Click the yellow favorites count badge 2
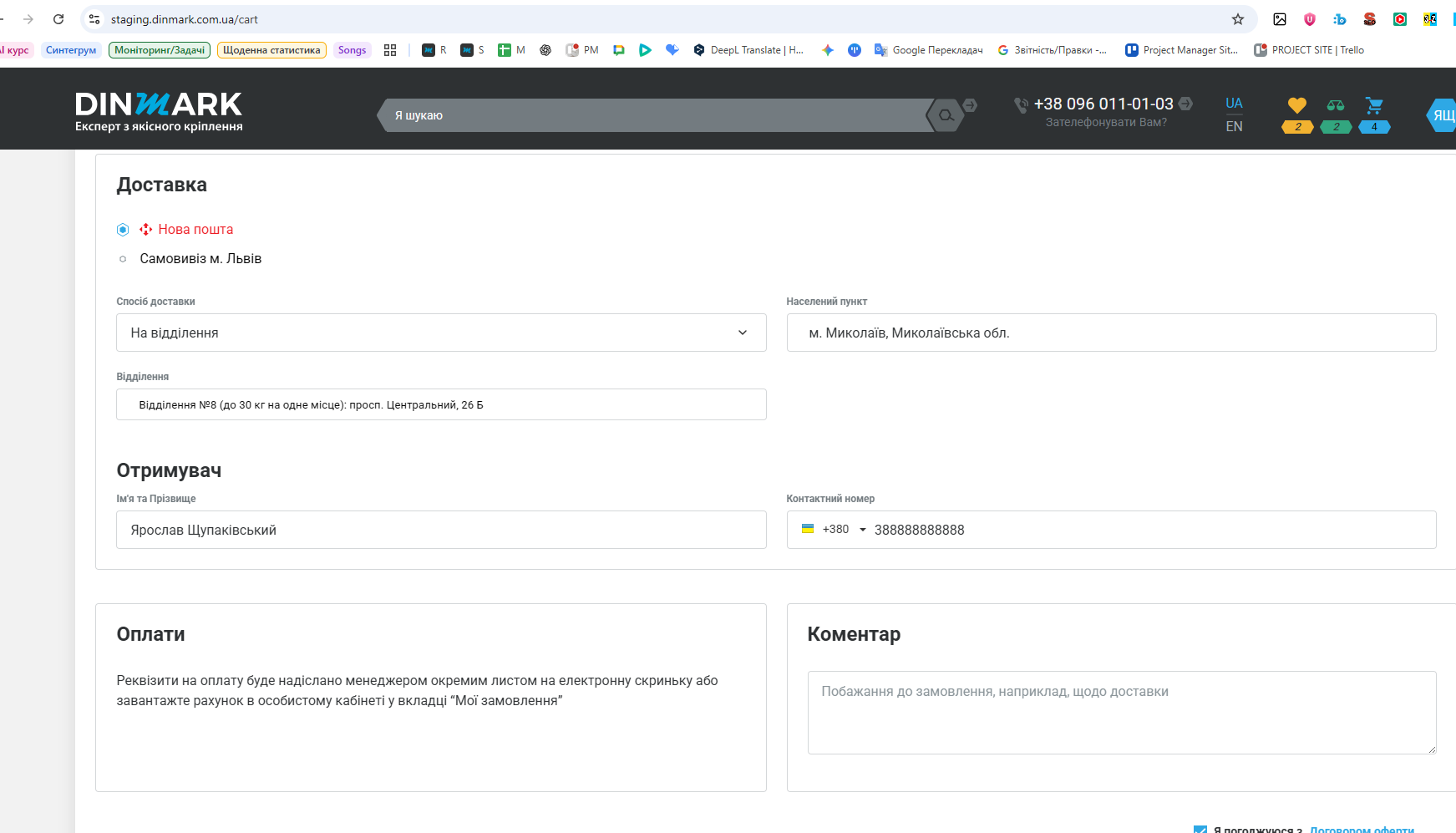Viewport: 1456px width, 833px height. point(1297,127)
